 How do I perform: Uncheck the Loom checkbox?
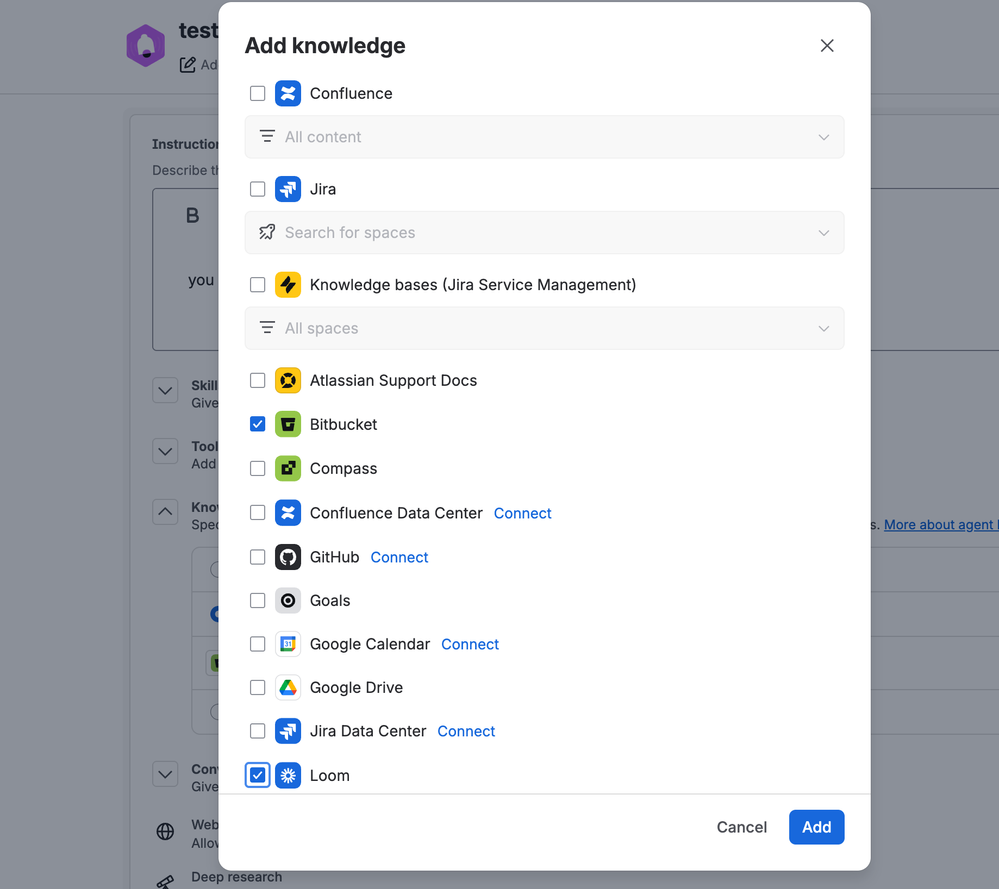point(257,775)
